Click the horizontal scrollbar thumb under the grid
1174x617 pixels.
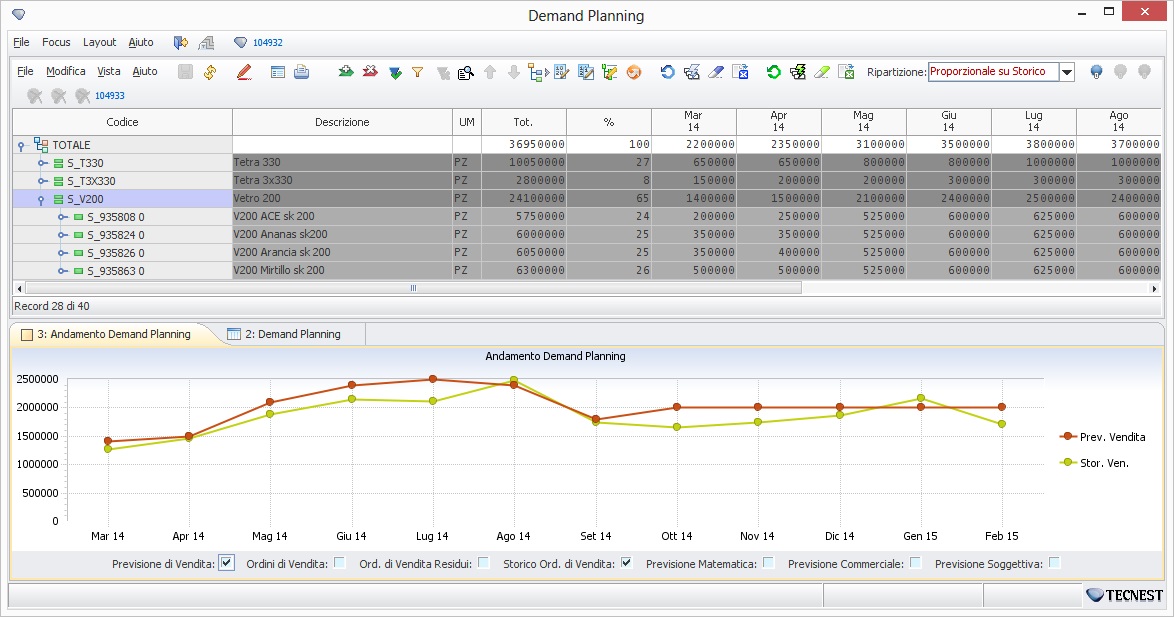(x=413, y=288)
